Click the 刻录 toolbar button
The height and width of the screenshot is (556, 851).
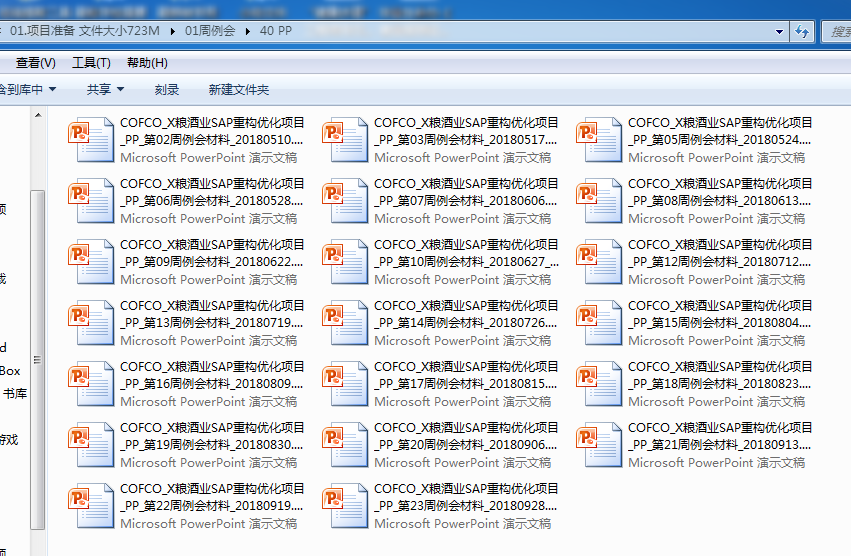tap(167, 89)
